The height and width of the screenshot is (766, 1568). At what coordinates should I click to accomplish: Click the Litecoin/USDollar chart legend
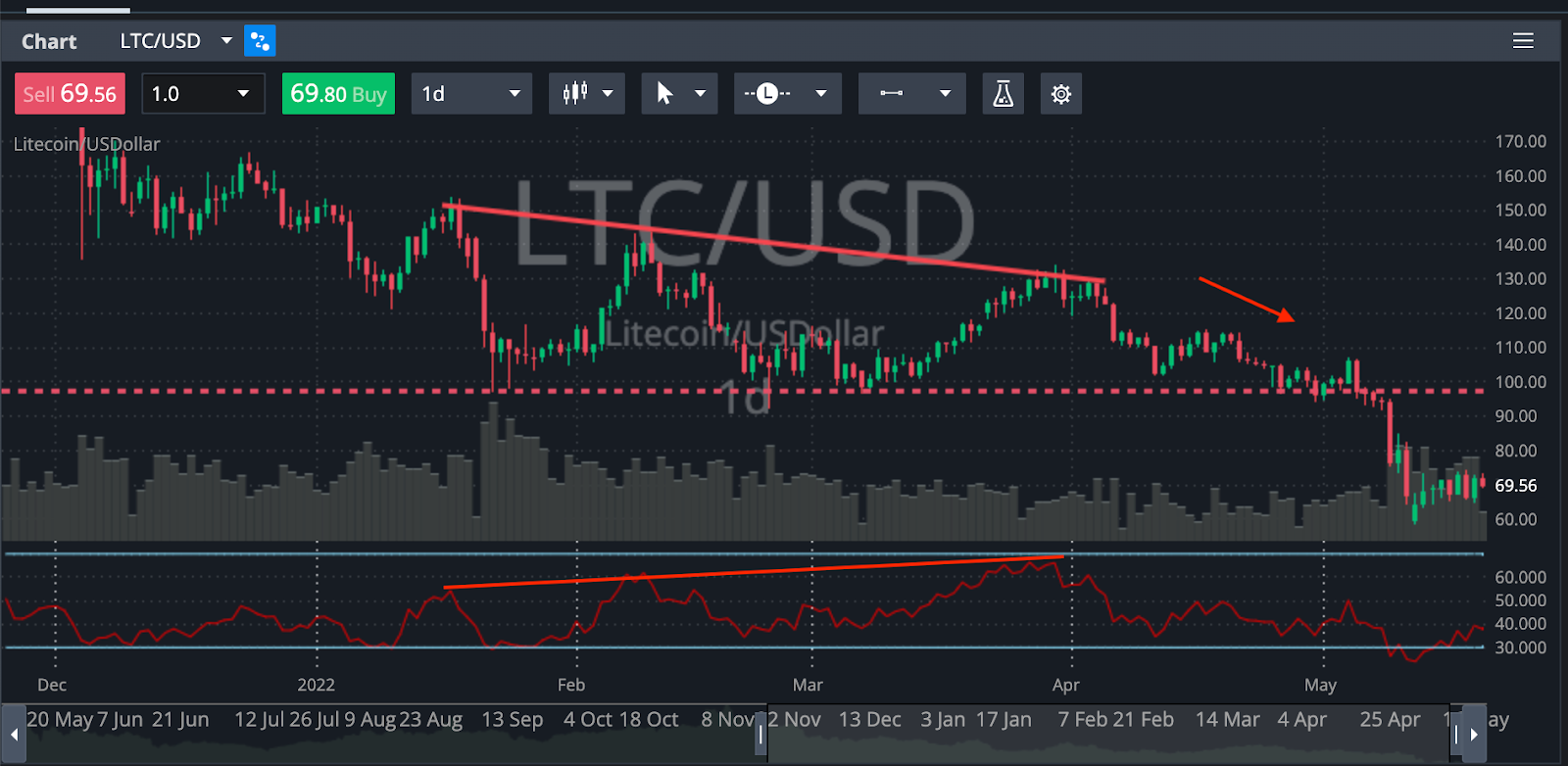(86, 144)
